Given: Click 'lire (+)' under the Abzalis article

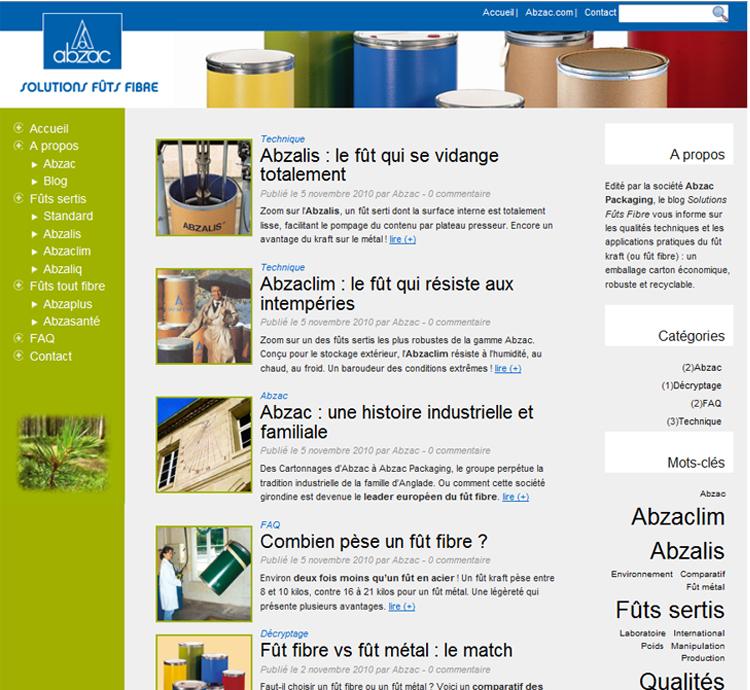Looking at the screenshot, I should point(402,239).
